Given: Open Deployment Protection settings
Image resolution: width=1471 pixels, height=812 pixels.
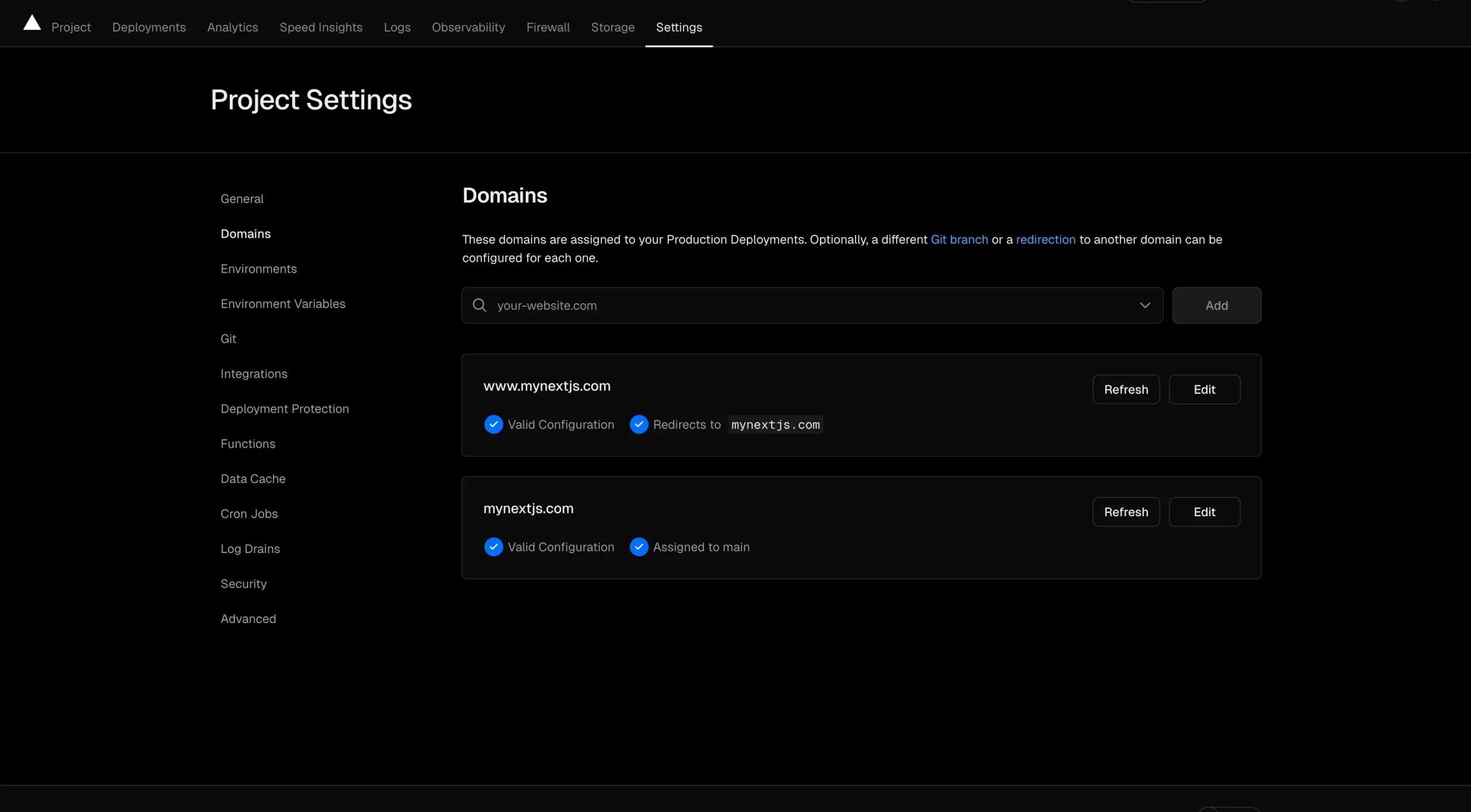Looking at the screenshot, I should coord(284,409).
